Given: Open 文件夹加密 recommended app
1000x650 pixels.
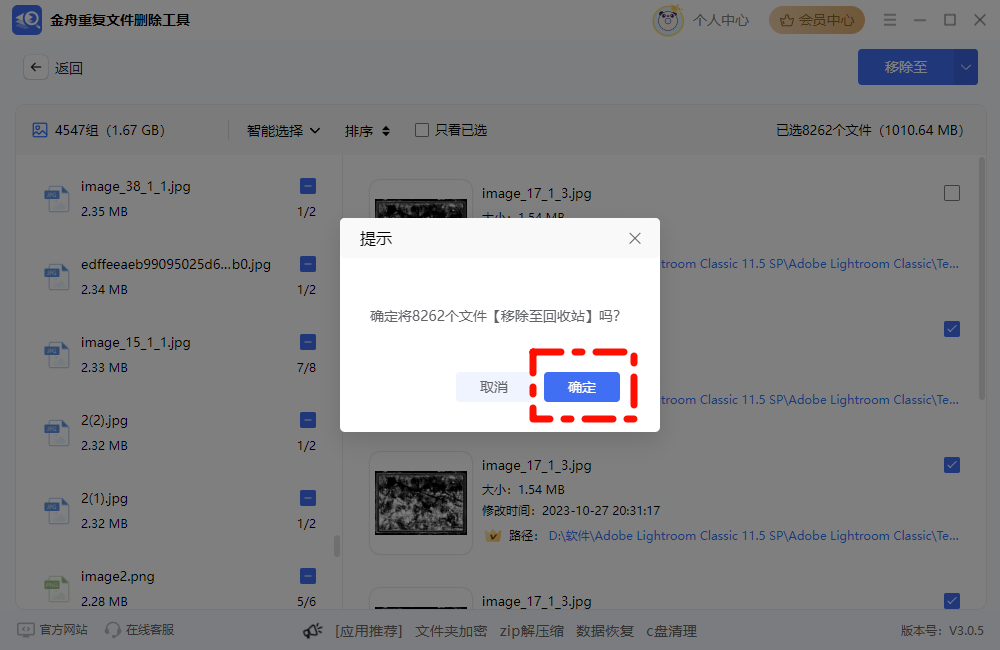Looking at the screenshot, I should click(451, 631).
